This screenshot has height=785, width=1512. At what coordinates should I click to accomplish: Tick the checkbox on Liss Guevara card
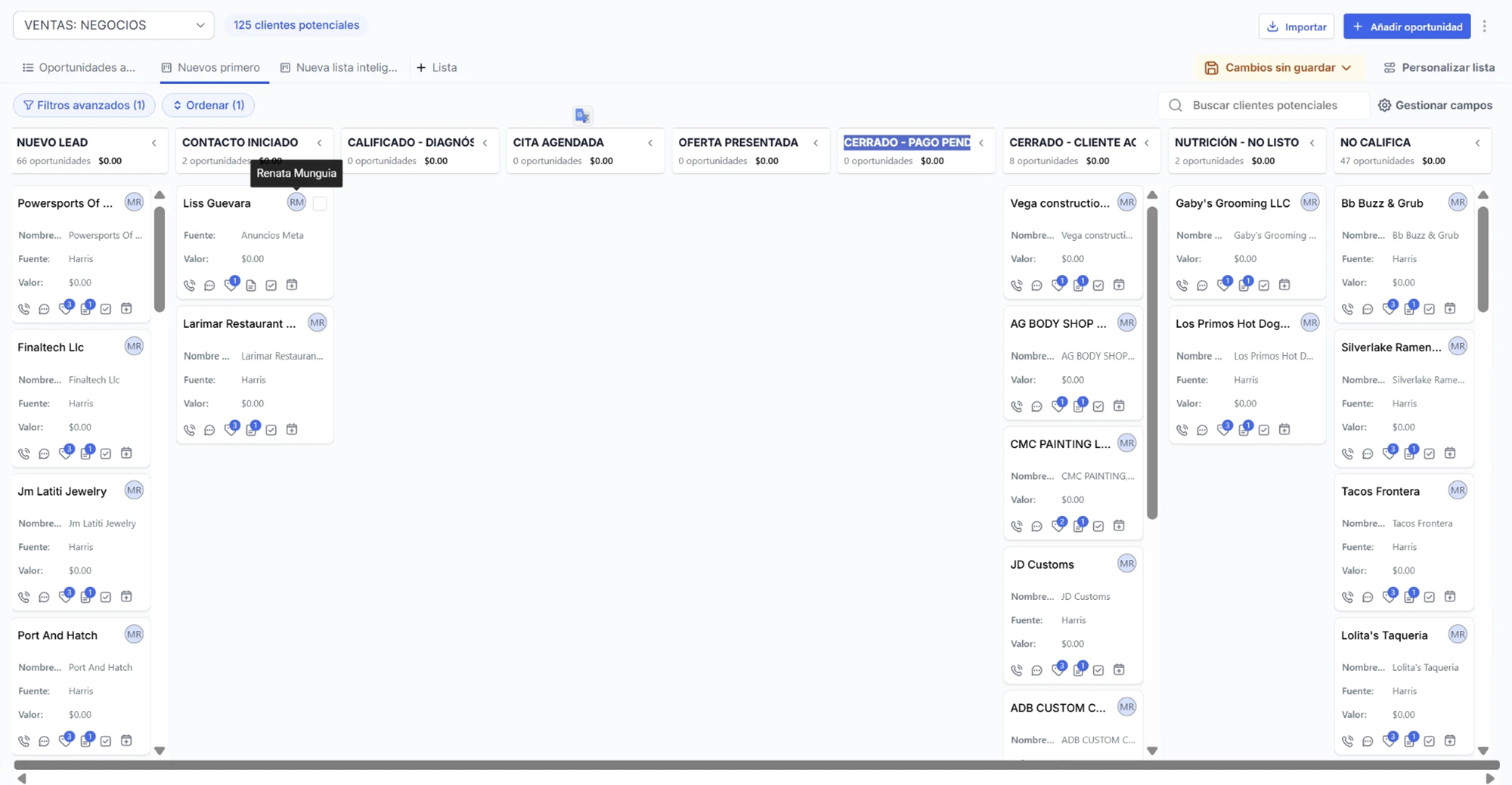tap(320, 203)
